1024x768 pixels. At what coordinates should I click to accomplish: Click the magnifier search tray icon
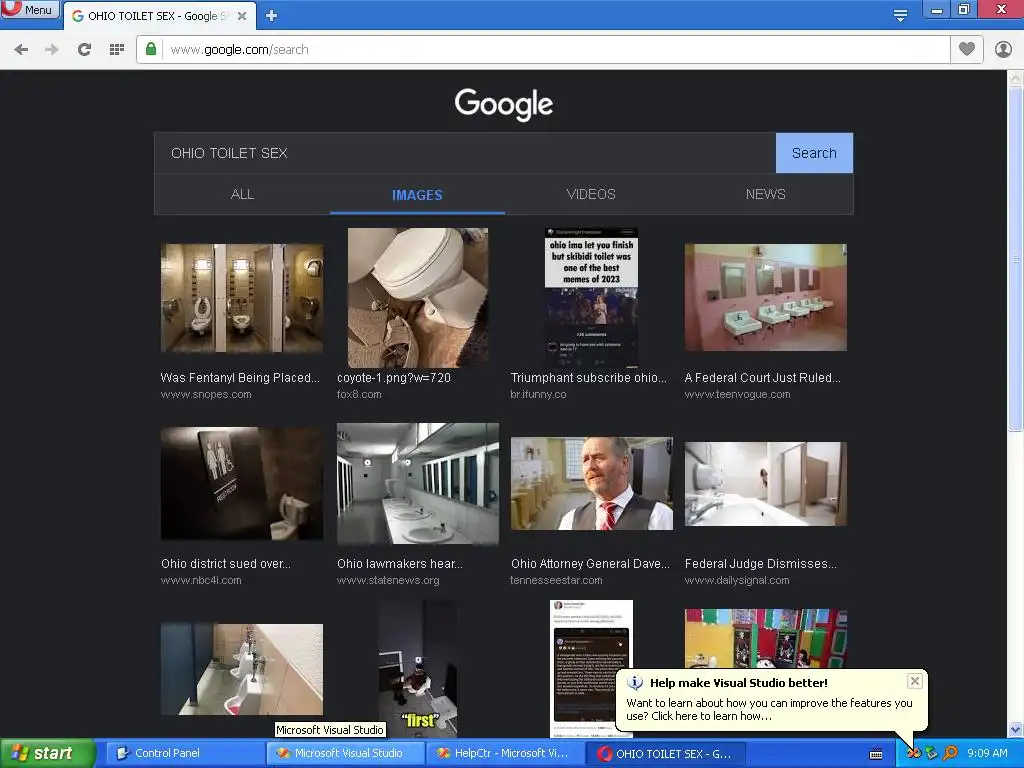(950, 753)
